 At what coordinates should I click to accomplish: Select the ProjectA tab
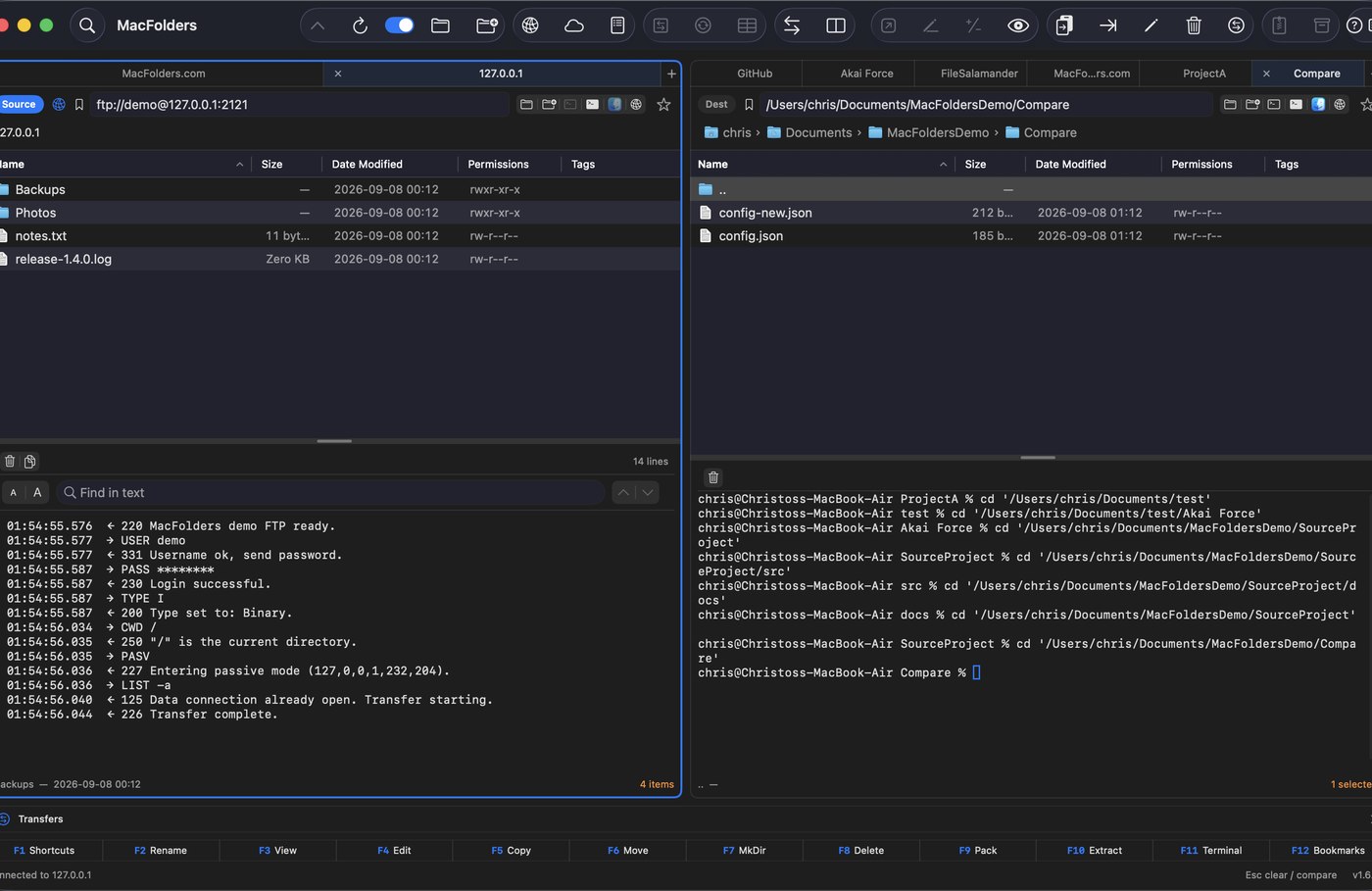pyautogui.click(x=1203, y=74)
